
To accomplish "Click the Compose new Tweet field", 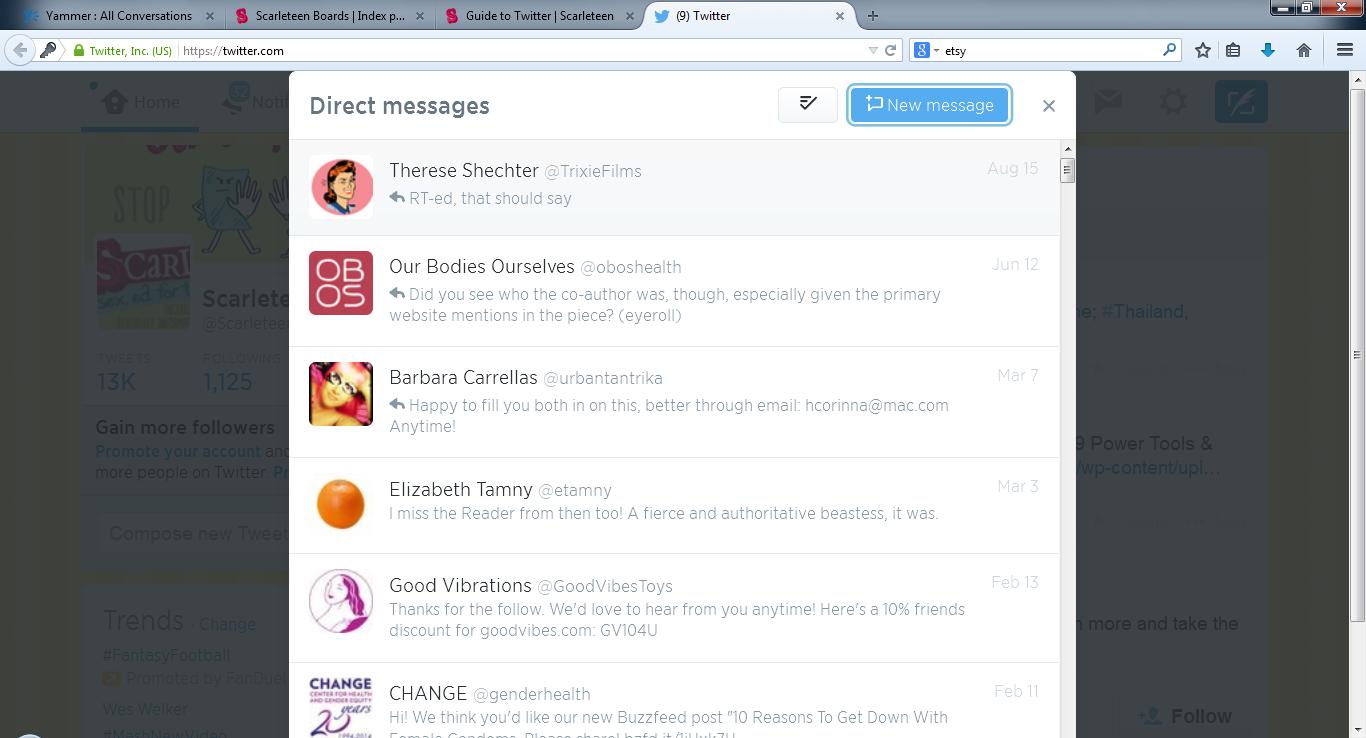I will (x=194, y=534).
